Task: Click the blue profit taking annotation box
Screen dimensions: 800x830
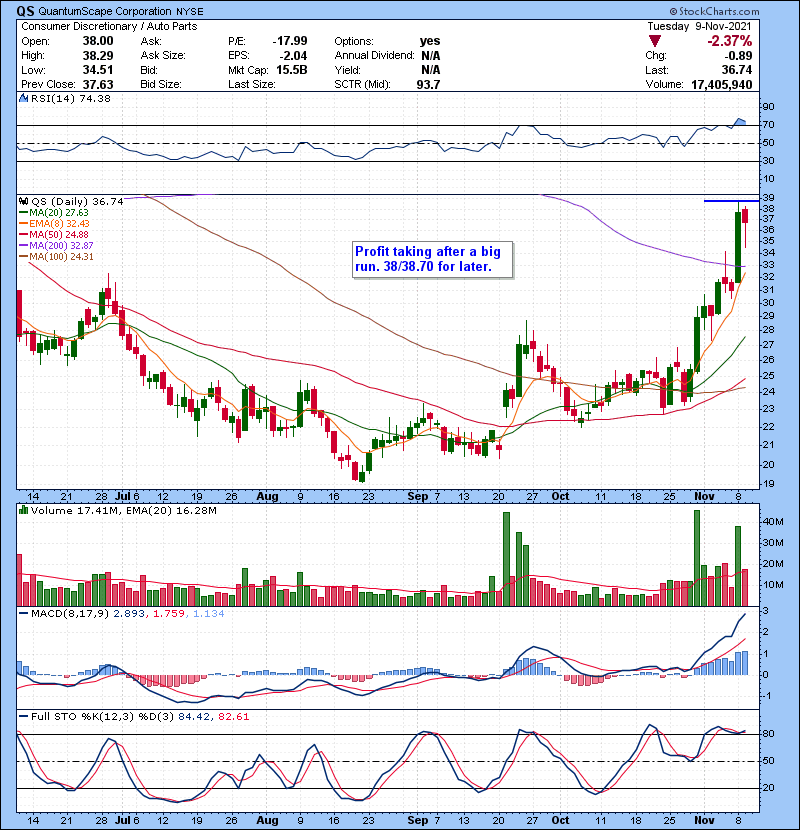Action: point(432,259)
